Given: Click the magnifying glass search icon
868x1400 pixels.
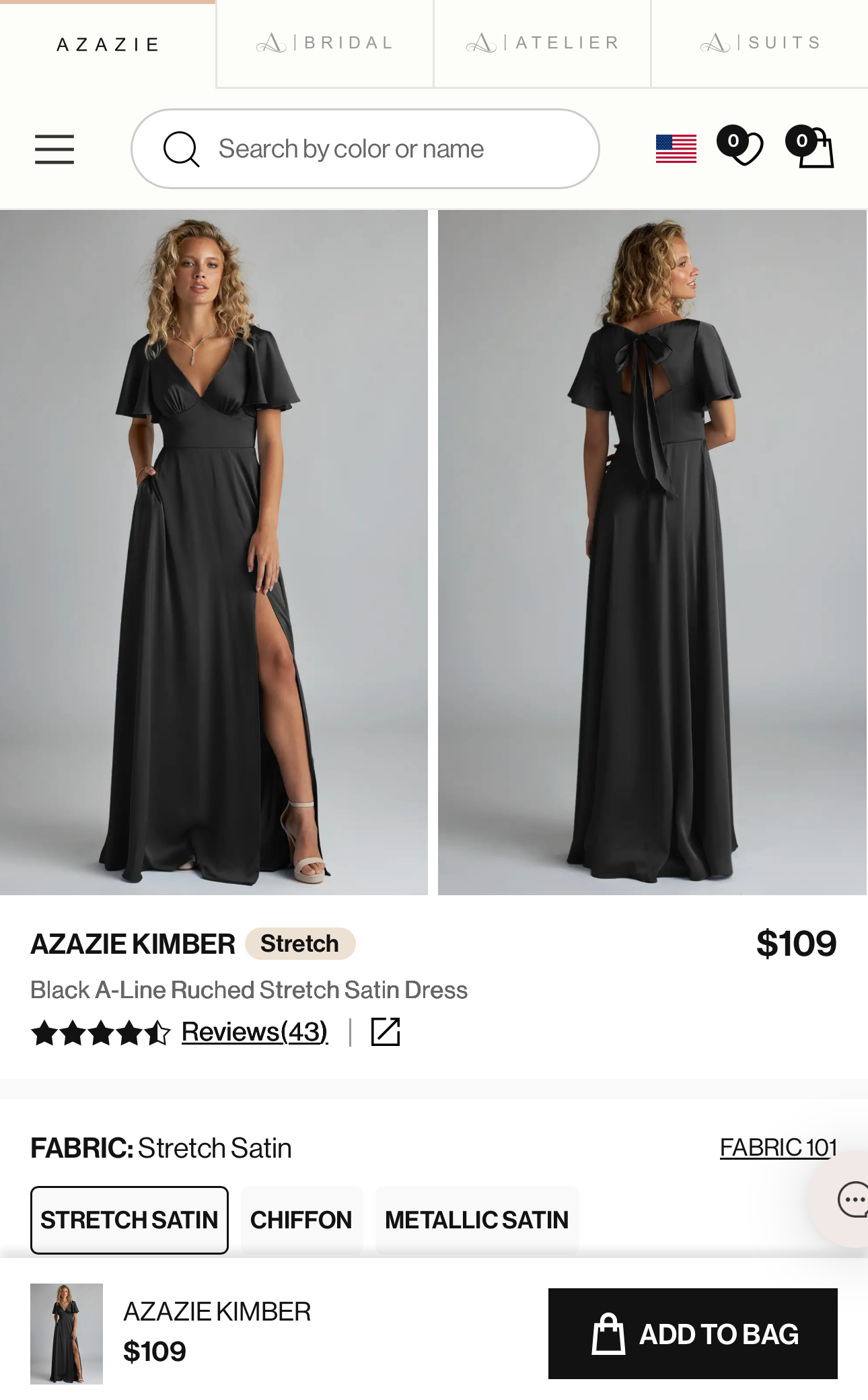Looking at the screenshot, I should coord(181,149).
